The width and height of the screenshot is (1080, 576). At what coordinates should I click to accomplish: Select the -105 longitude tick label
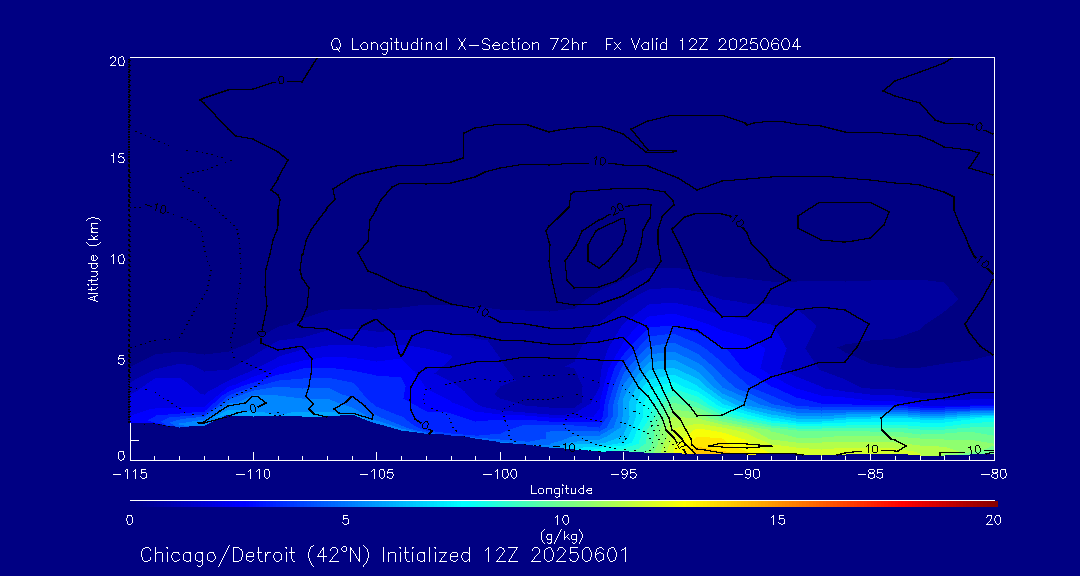click(377, 475)
